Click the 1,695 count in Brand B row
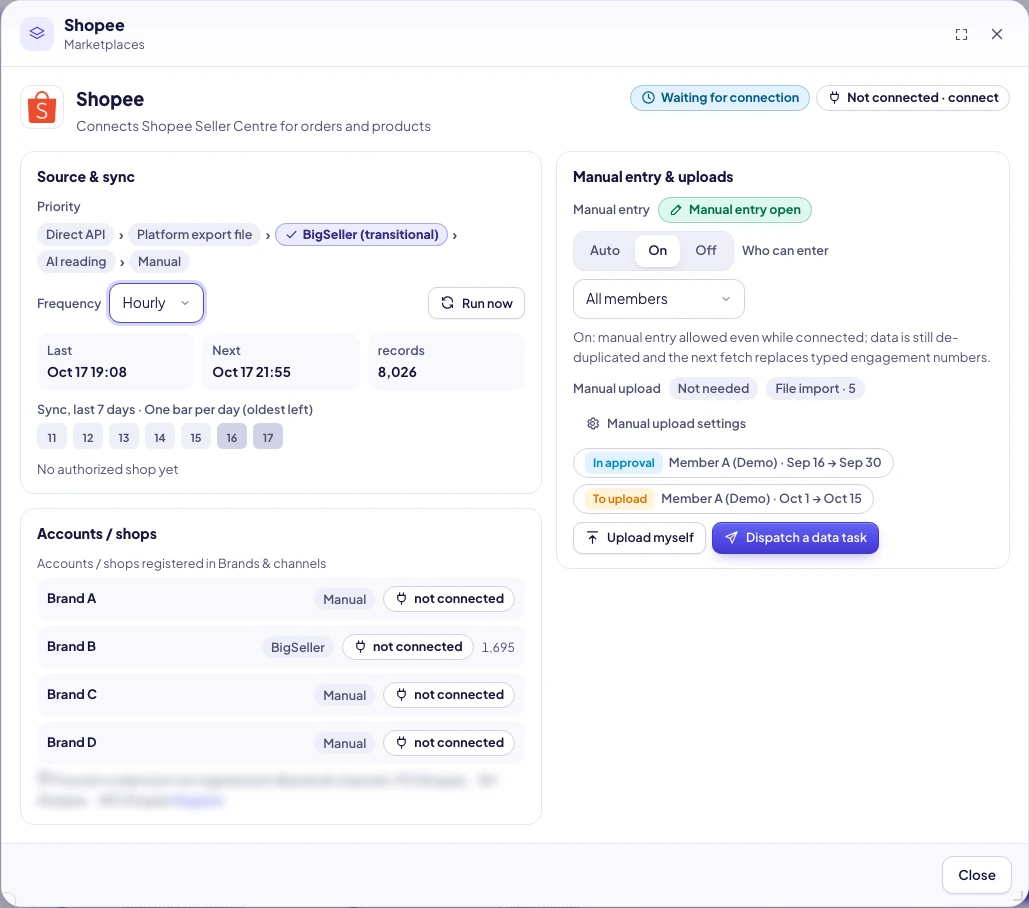This screenshot has width=1029, height=908. click(x=498, y=648)
